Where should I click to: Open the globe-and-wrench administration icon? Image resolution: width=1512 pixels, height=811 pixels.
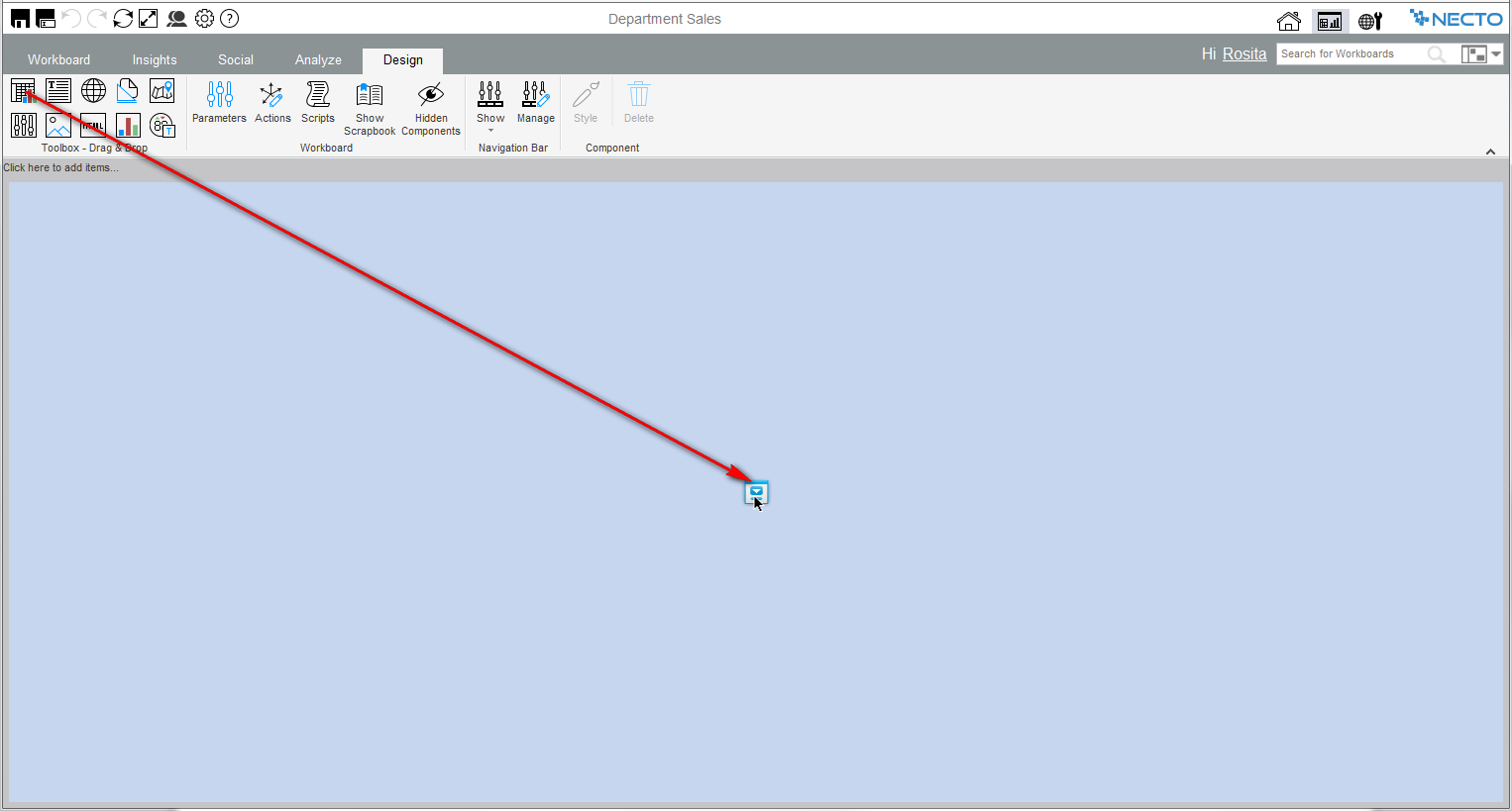point(1370,21)
